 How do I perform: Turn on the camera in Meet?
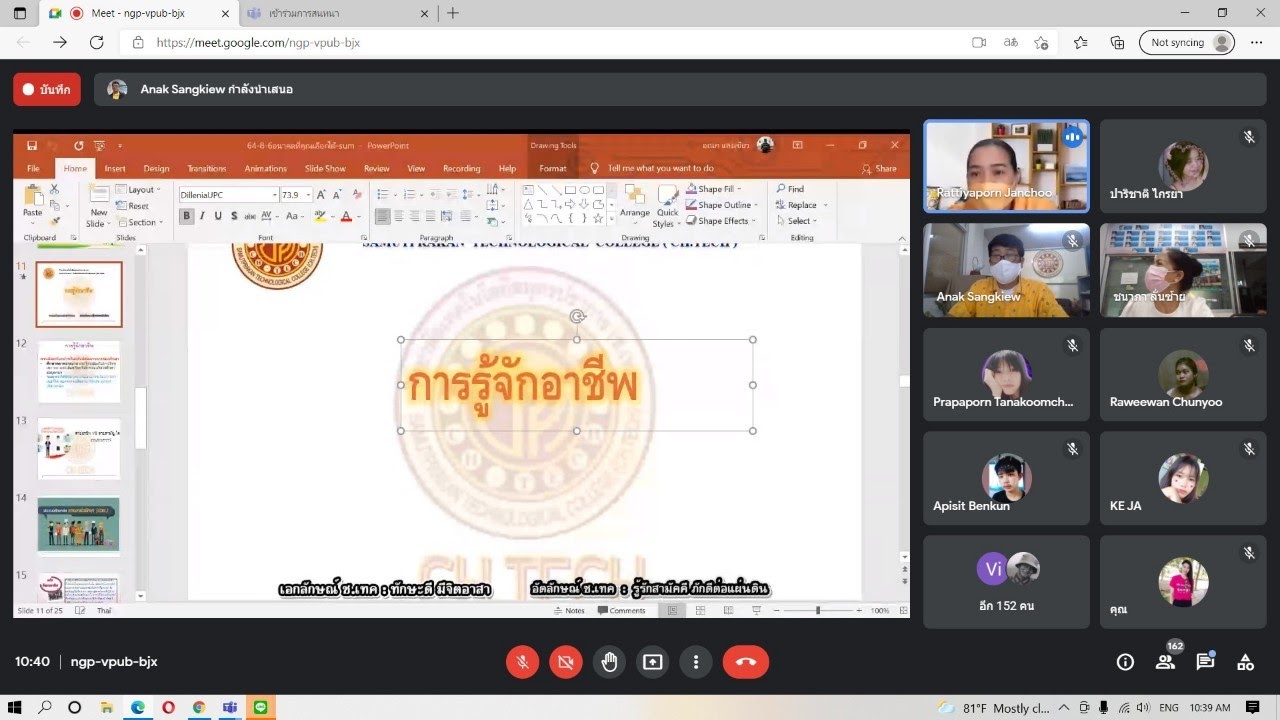point(566,662)
